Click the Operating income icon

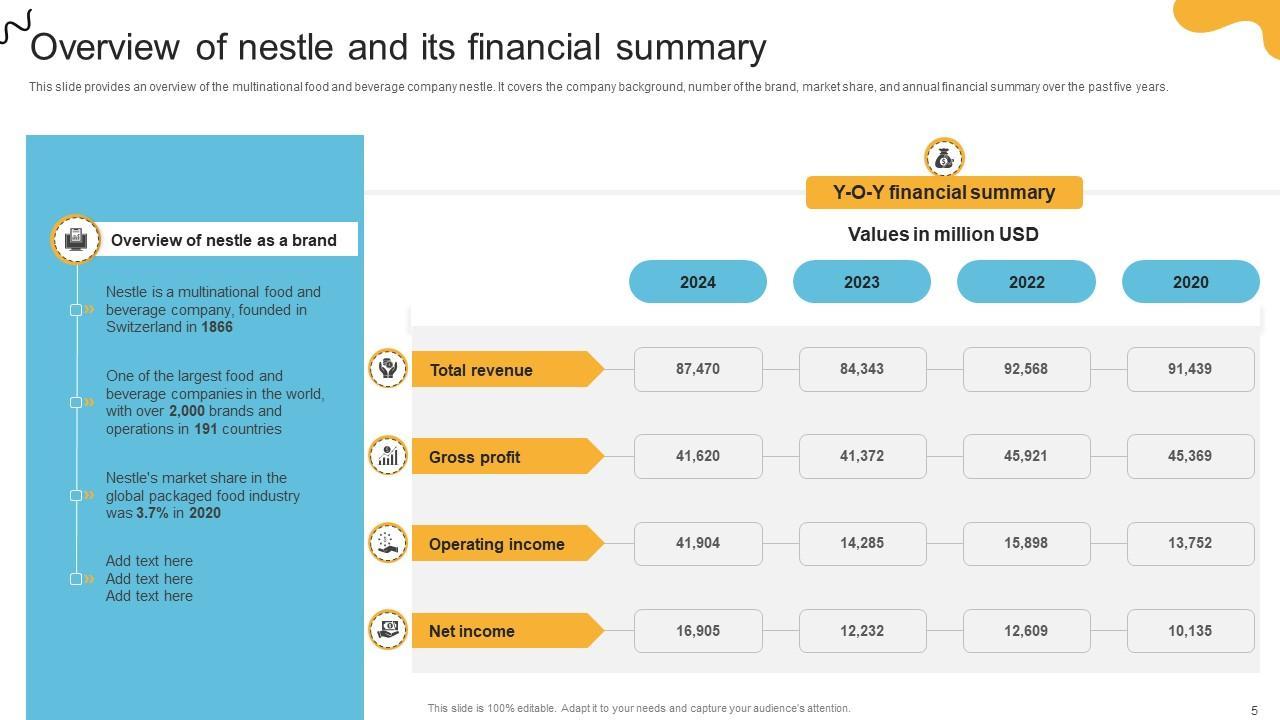coord(388,543)
